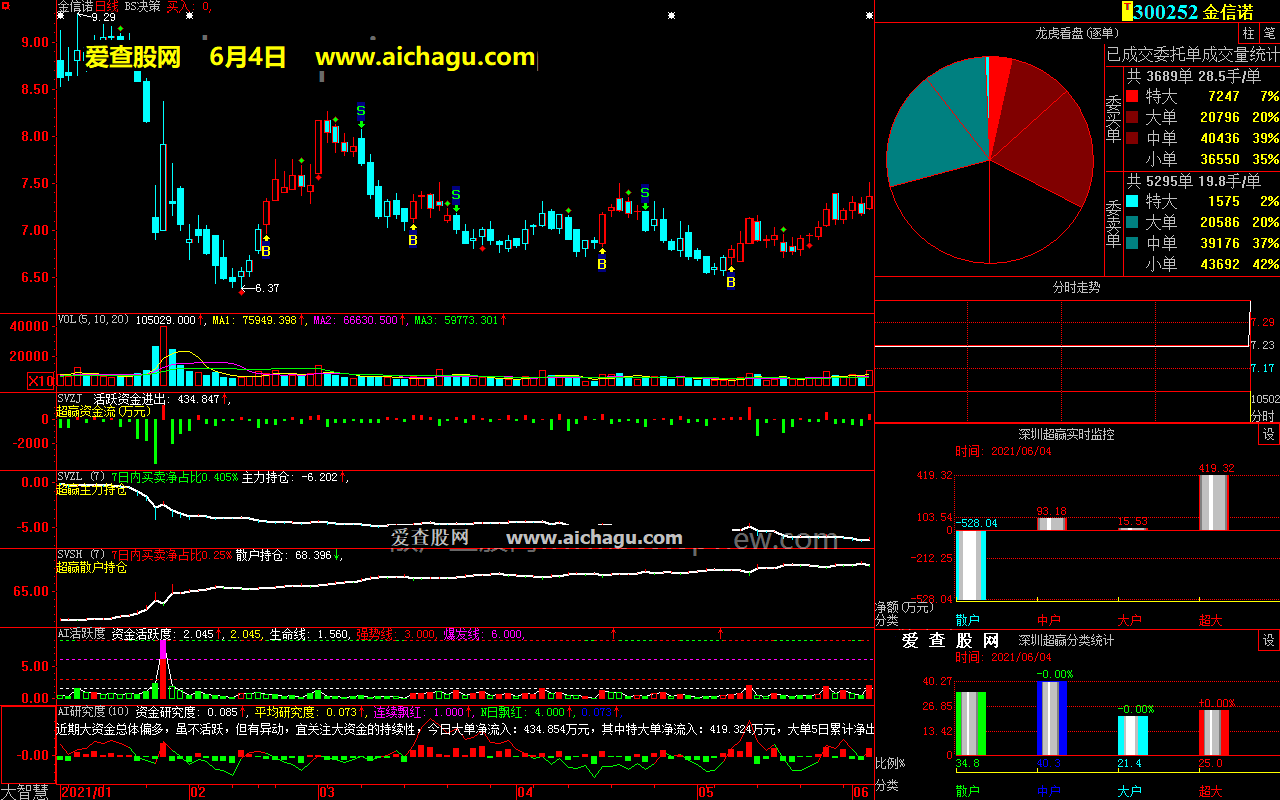Select the SVZJ indicator label

[70, 399]
